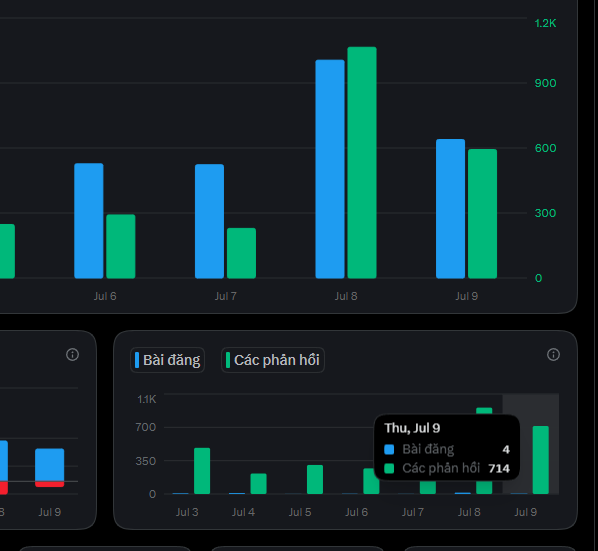Click Jul 4 label in replies chart
The image size is (598, 551).
tap(243, 512)
